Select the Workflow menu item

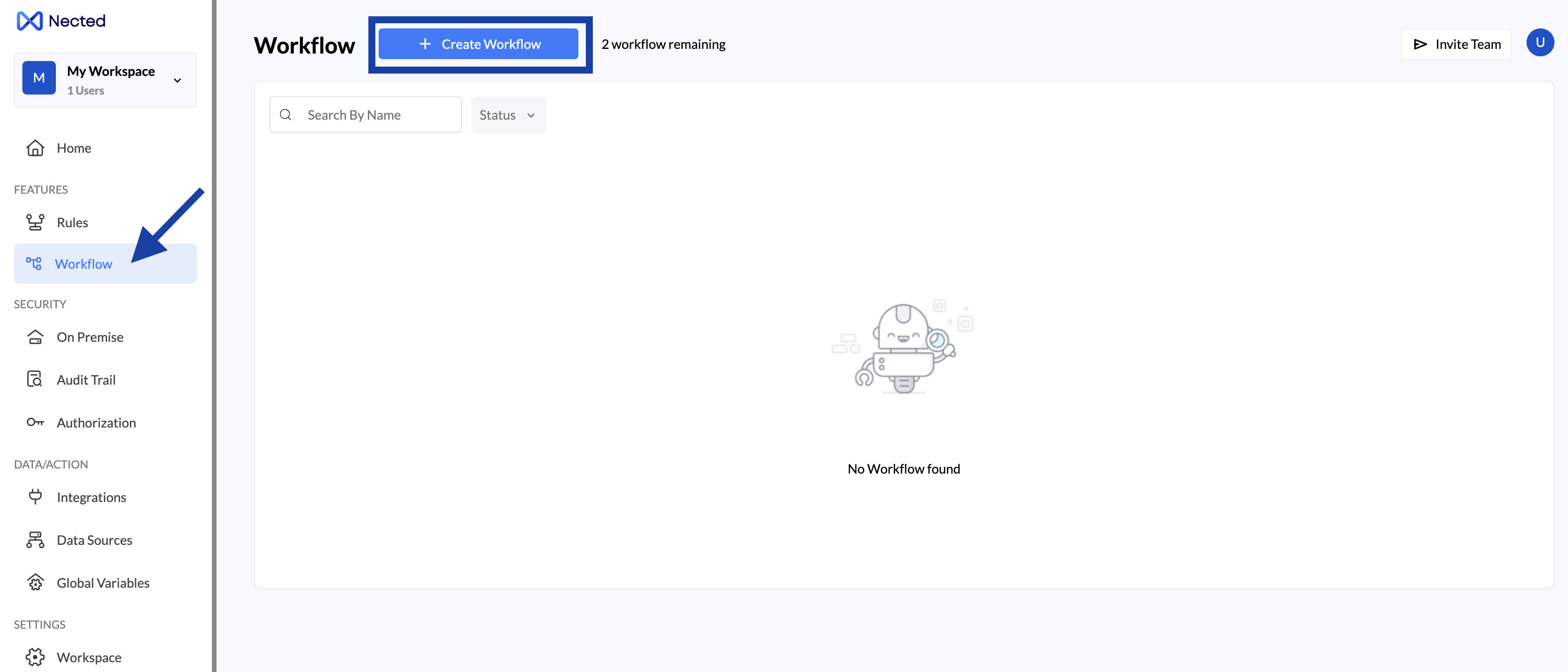(x=83, y=264)
